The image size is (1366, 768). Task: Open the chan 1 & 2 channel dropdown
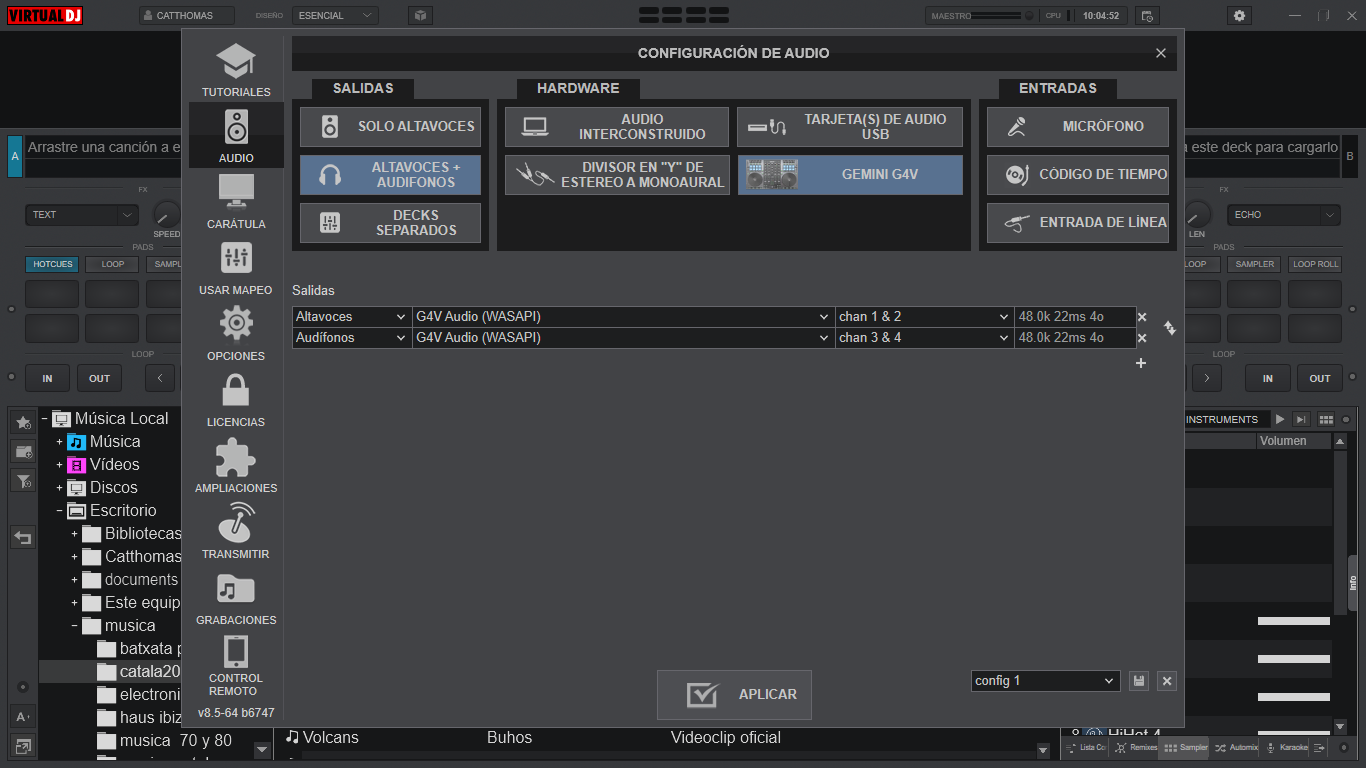click(x=925, y=317)
